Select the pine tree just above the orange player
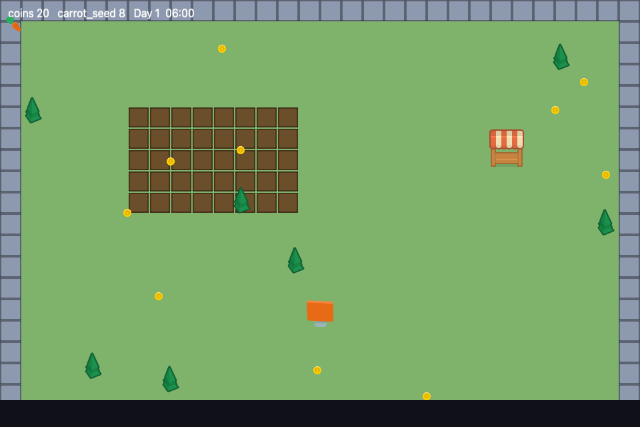 (296, 260)
